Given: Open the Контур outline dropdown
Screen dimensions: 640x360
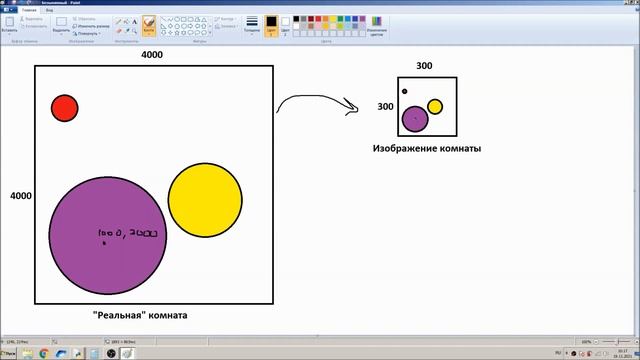Looking at the screenshot, I should coord(225,19).
